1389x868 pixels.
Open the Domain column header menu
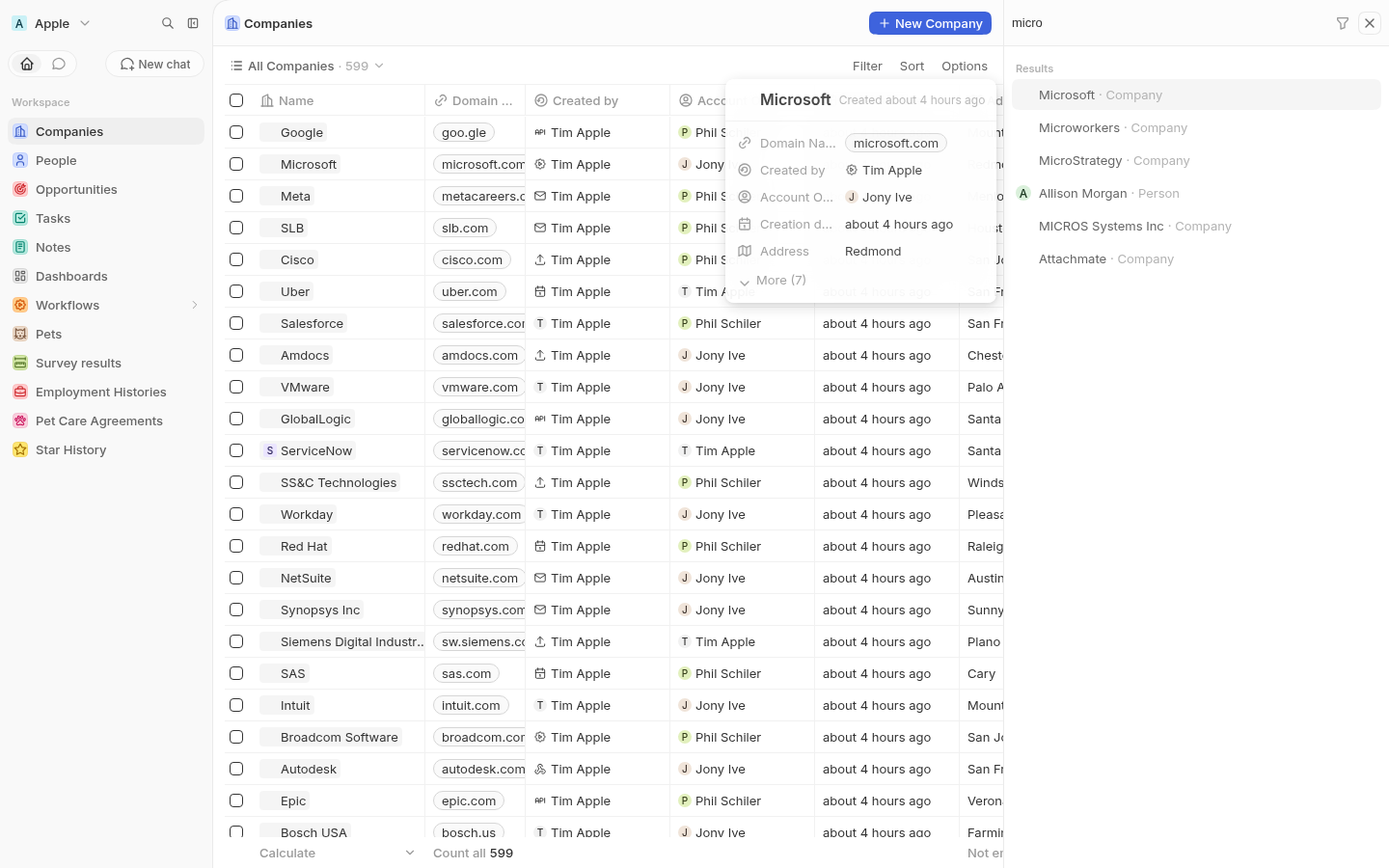[x=476, y=100]
